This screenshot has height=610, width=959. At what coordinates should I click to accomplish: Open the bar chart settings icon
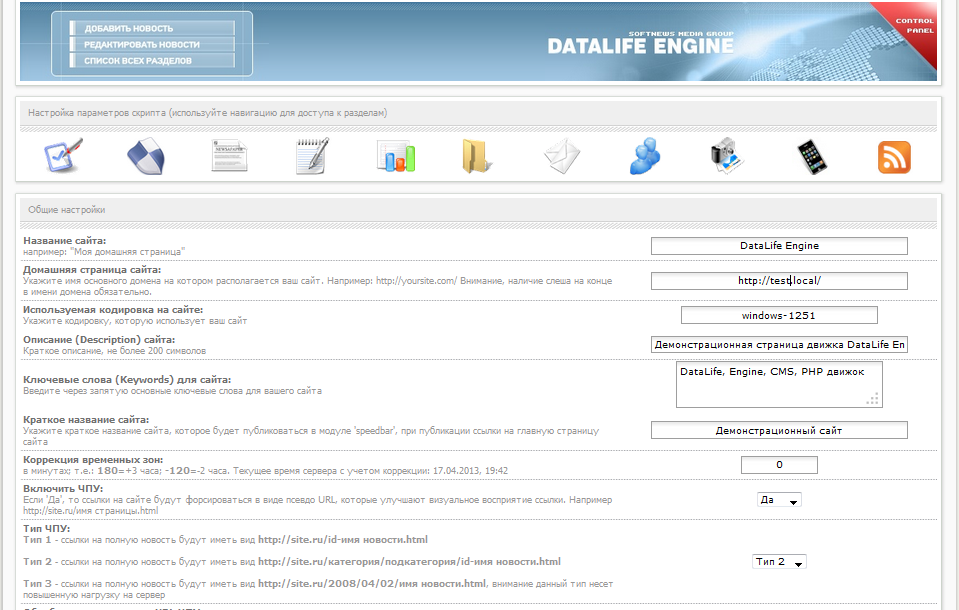point(396,157)
